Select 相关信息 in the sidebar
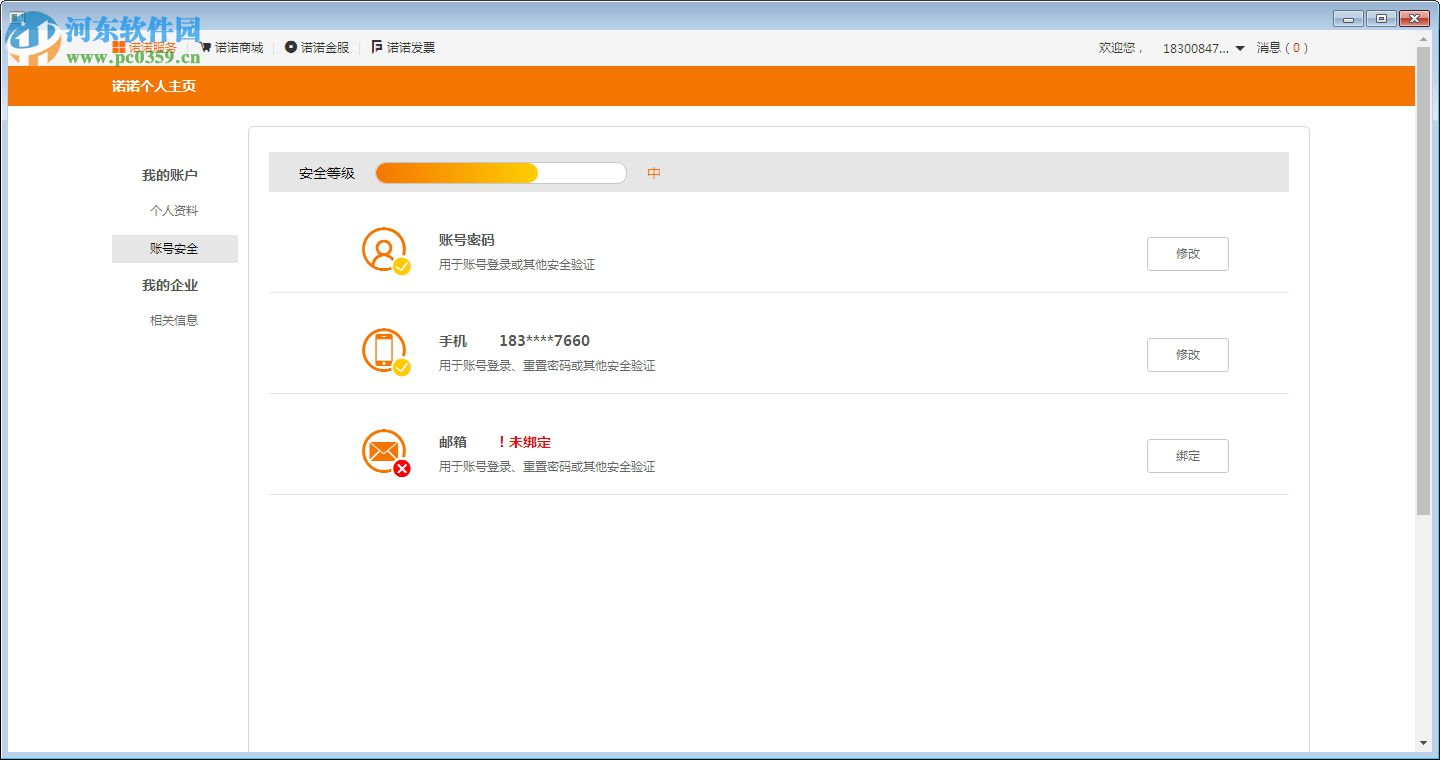The image size is (1440, 760). (173, 319)
